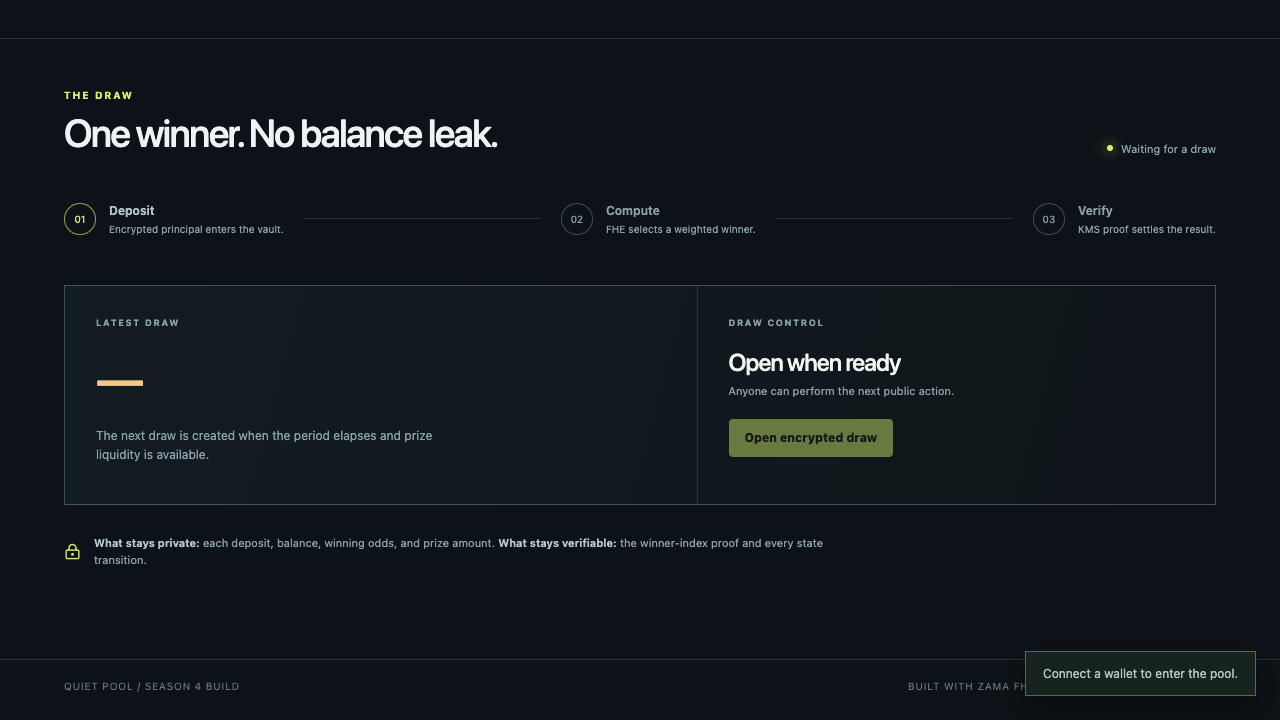Click the 'Verify' step title

(x=1095, y=211)
